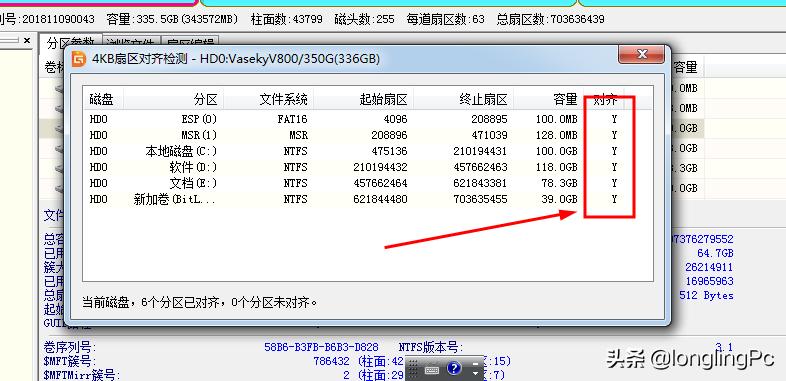Viewport: 786px width, 381px height.
Task: Click end sector value 210194431
Action: (480, 151)
